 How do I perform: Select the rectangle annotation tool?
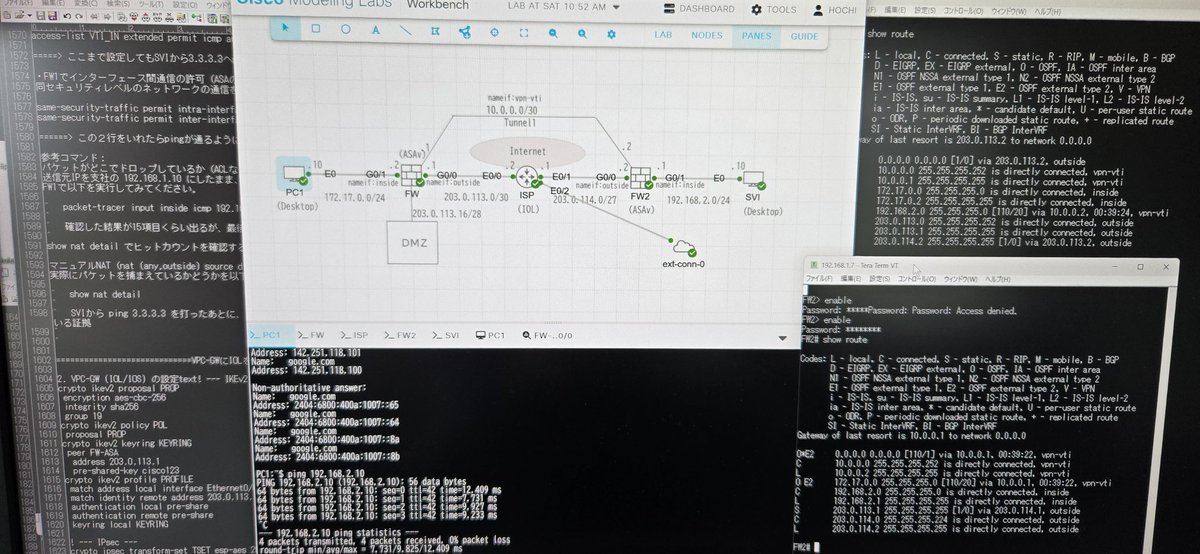[315, 29]
